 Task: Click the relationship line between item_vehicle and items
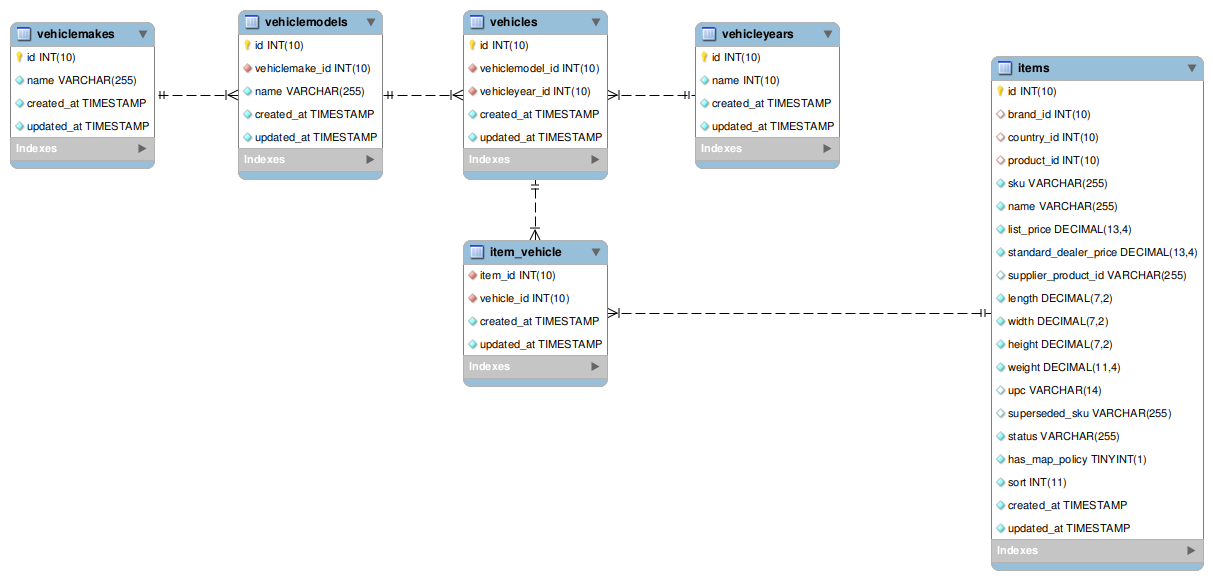(x=800, y=312)
